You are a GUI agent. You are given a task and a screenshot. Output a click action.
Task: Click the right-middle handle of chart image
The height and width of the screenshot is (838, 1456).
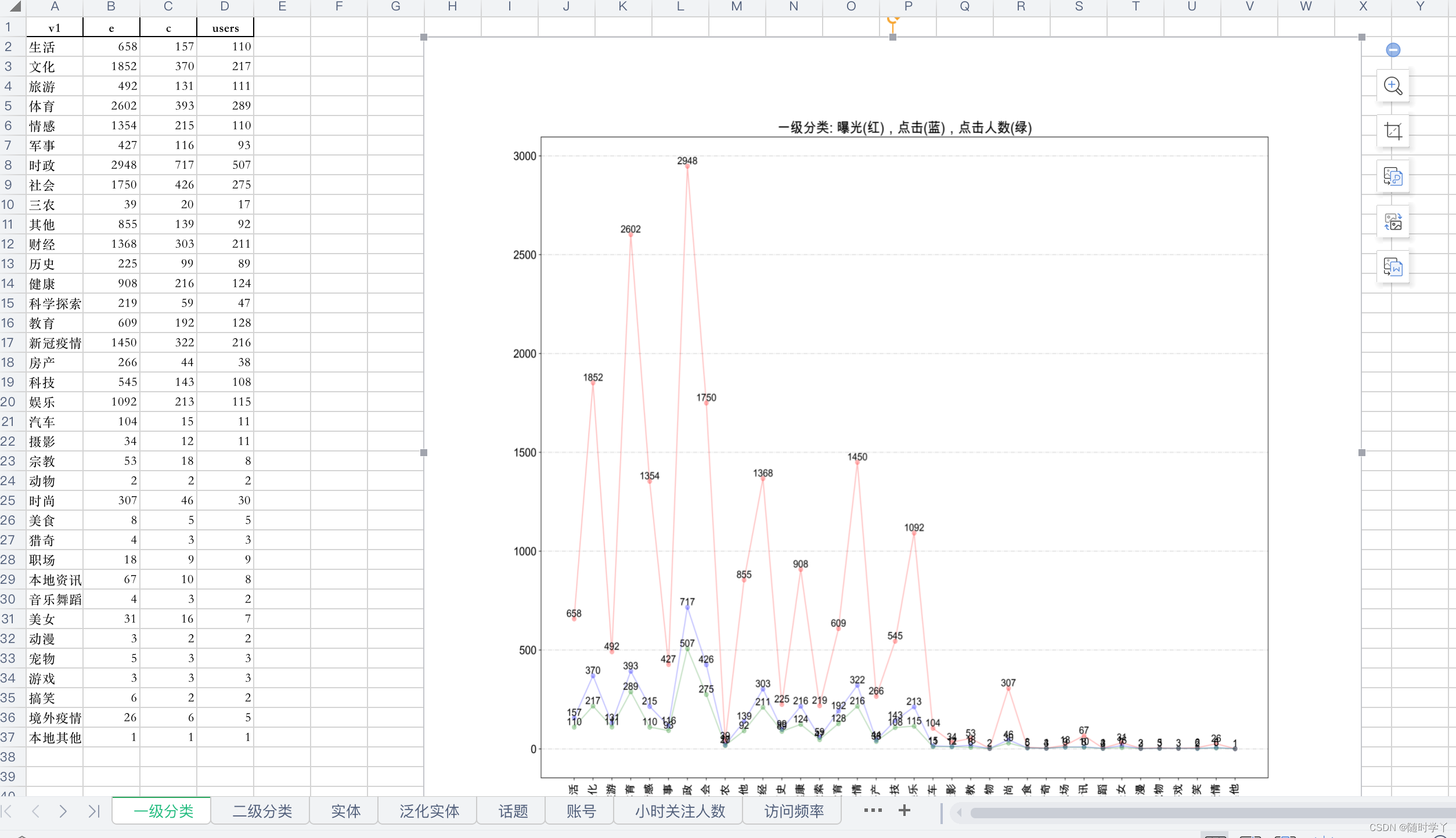(1361, 453)
